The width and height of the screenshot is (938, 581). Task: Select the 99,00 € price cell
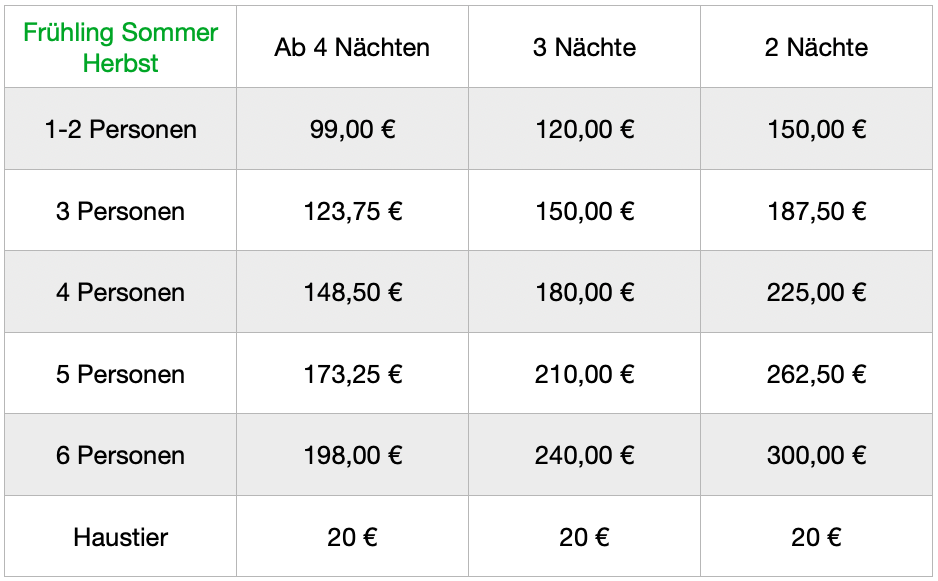pyautogui.click(x=352, y=129)
